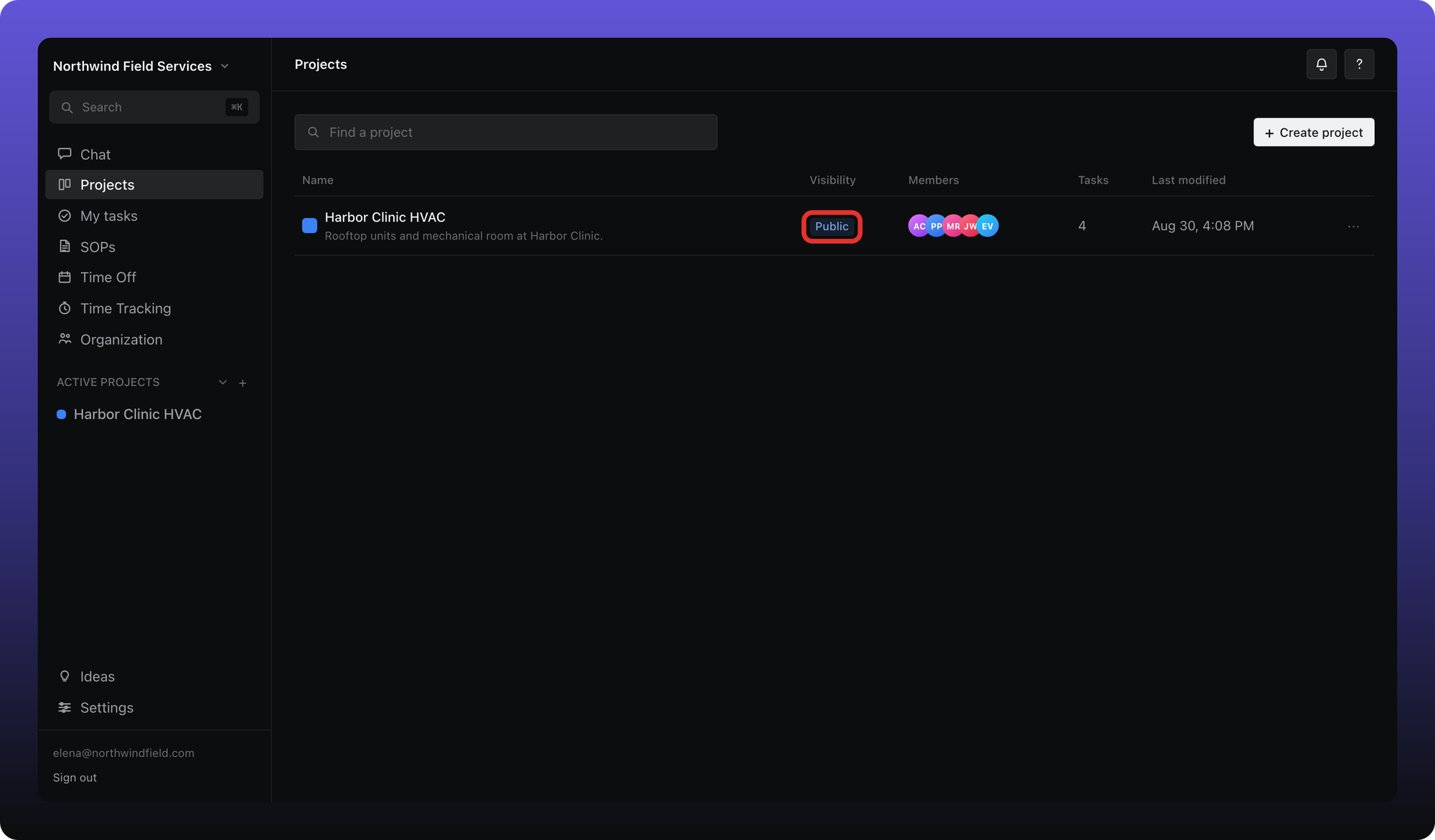Go to the Organization page
The image size is (1435, 840).
click(x=154, y=339)
